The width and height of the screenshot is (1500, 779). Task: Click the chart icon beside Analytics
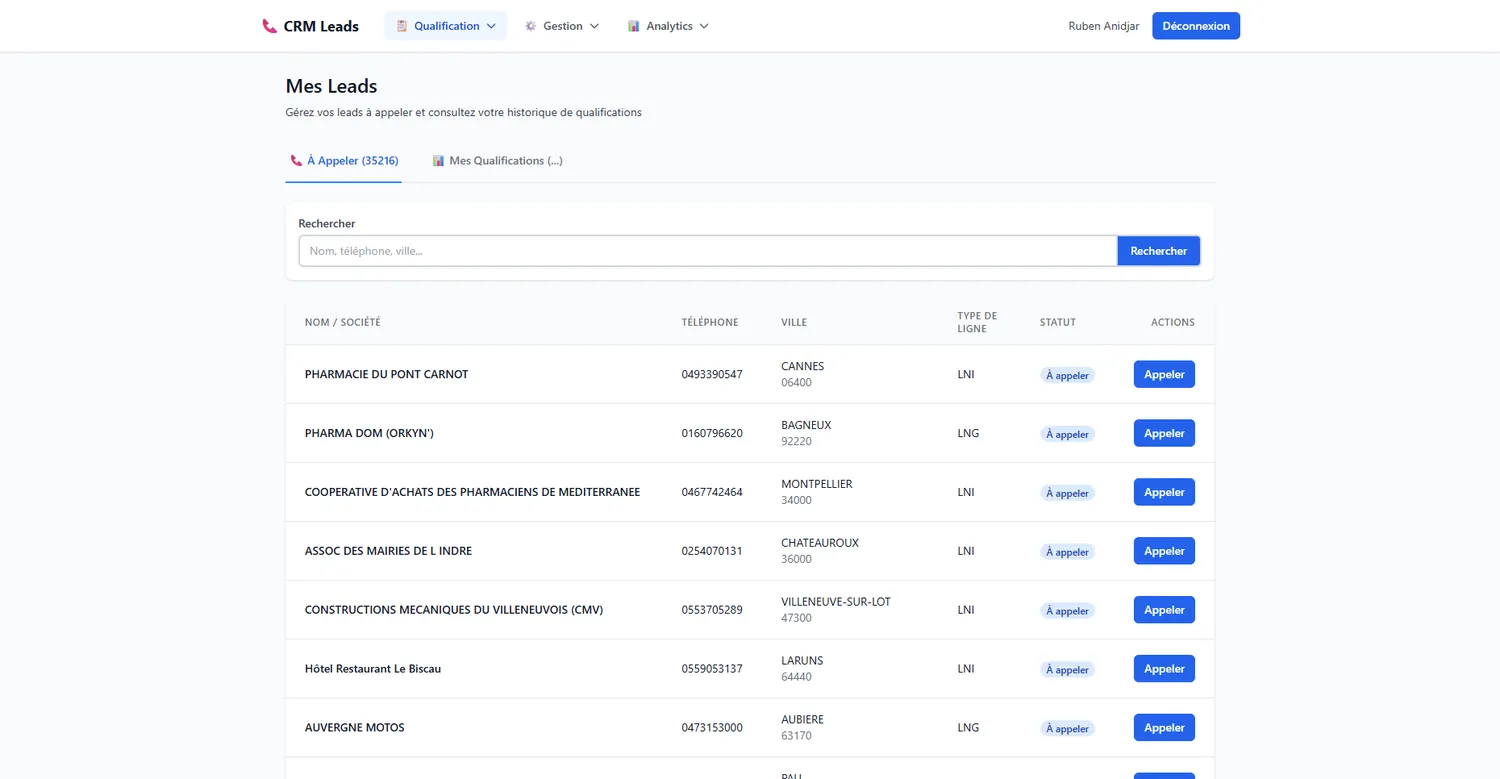click(634, 26)
